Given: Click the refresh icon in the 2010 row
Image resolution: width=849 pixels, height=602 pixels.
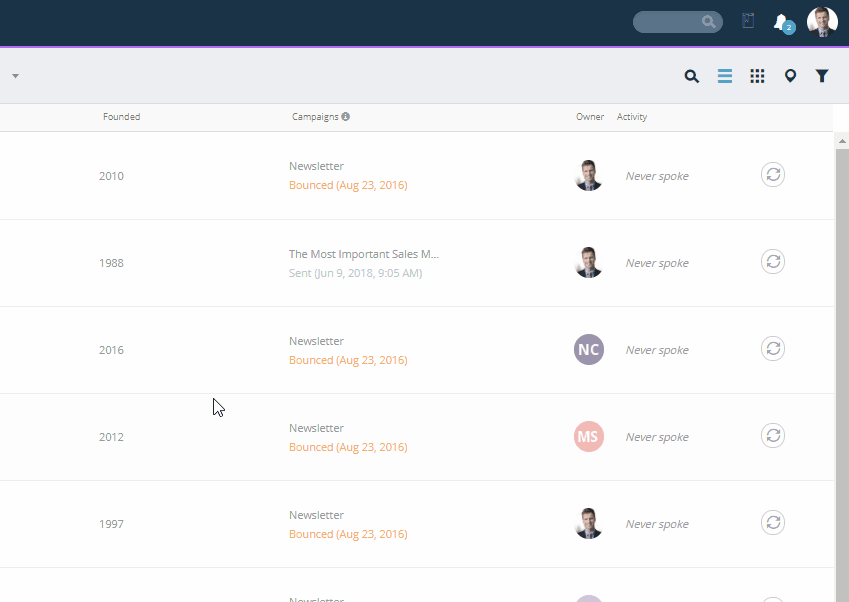Looking at the screenshot, I should [x=773, y=175].
